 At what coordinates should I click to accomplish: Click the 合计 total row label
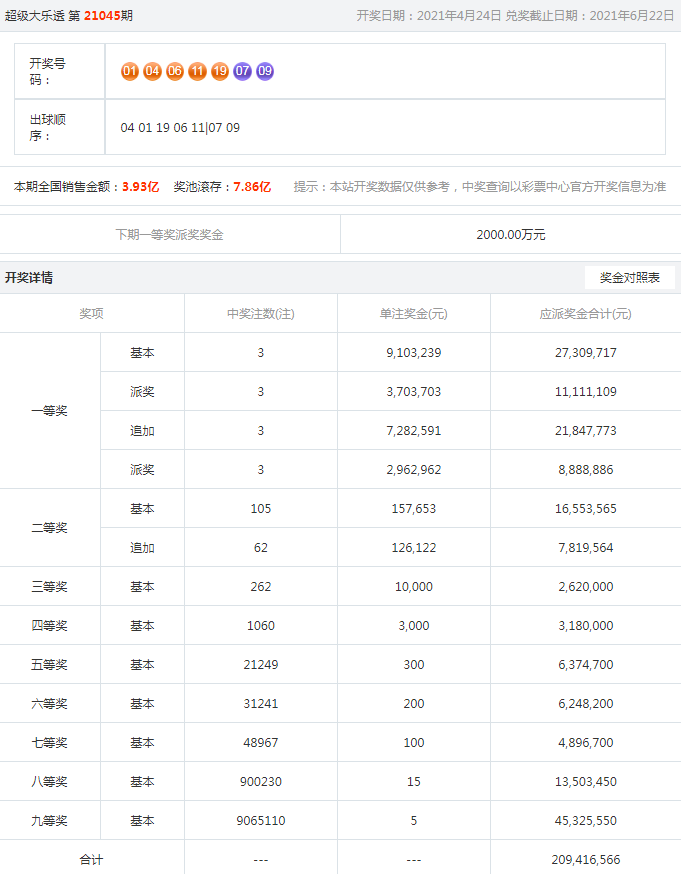point(91,860)
